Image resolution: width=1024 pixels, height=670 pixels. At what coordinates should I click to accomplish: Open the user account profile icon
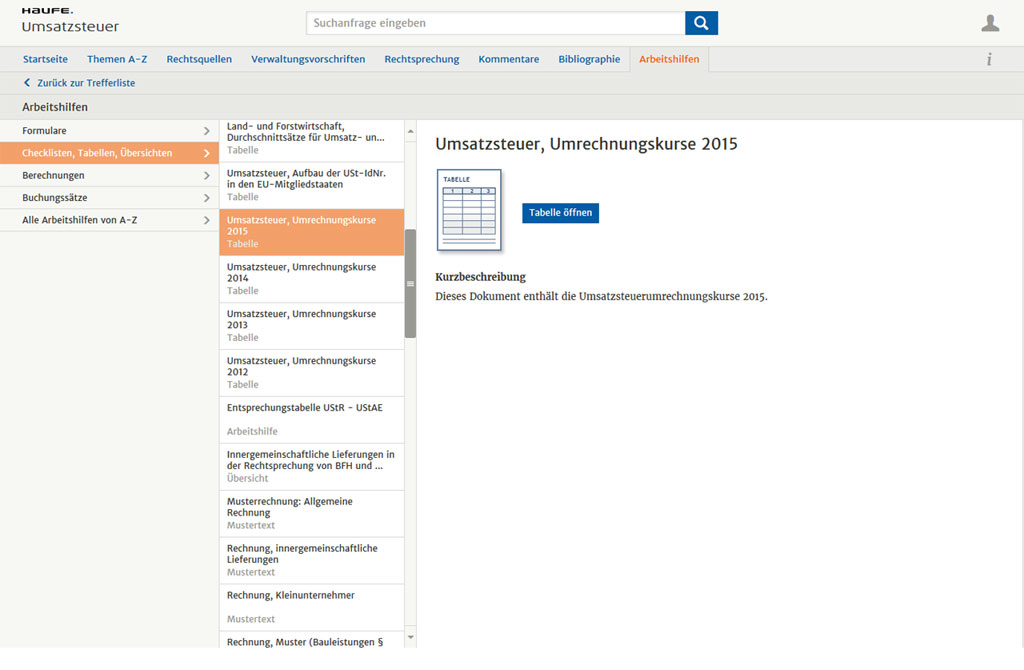[990, 23]
